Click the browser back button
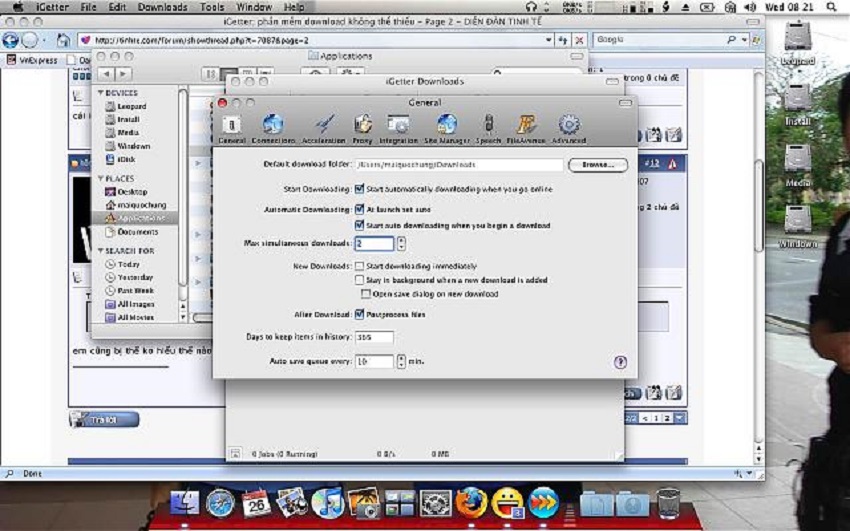The image size is (850, 531). point(10,40)
